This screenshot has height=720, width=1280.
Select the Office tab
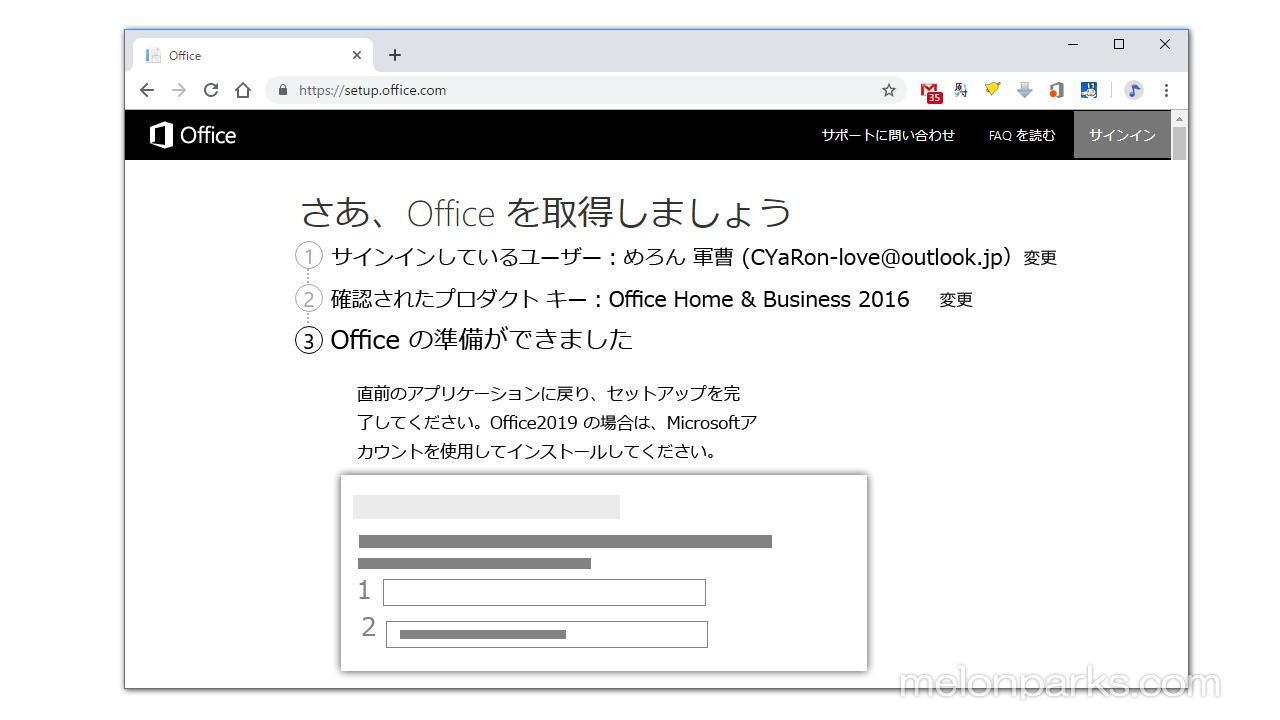pyautogui.click(x=253, y=55)
